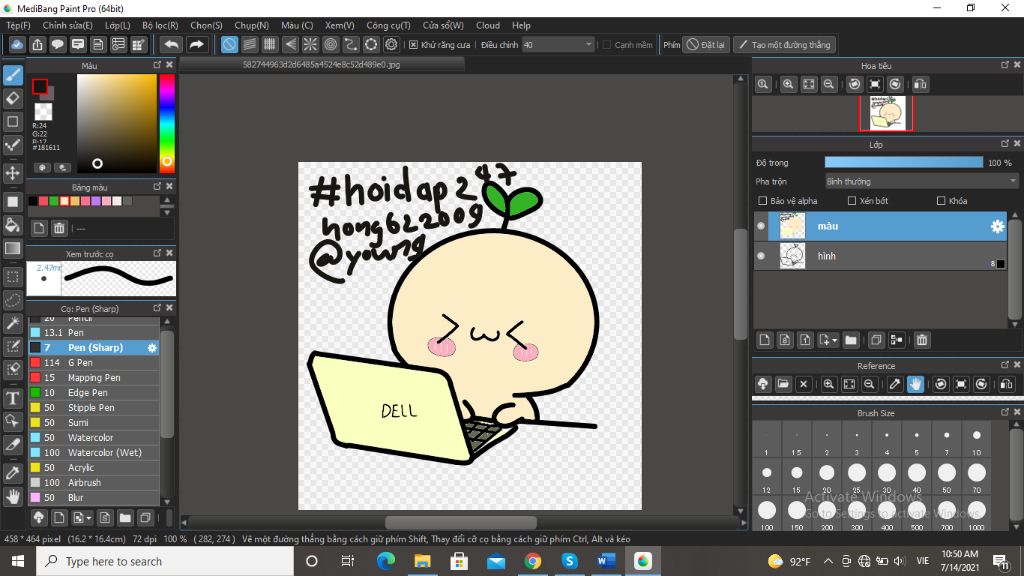Enable parallel lines snap guide
Viewport: 1024px width, 576px height.
coord(249,44)
